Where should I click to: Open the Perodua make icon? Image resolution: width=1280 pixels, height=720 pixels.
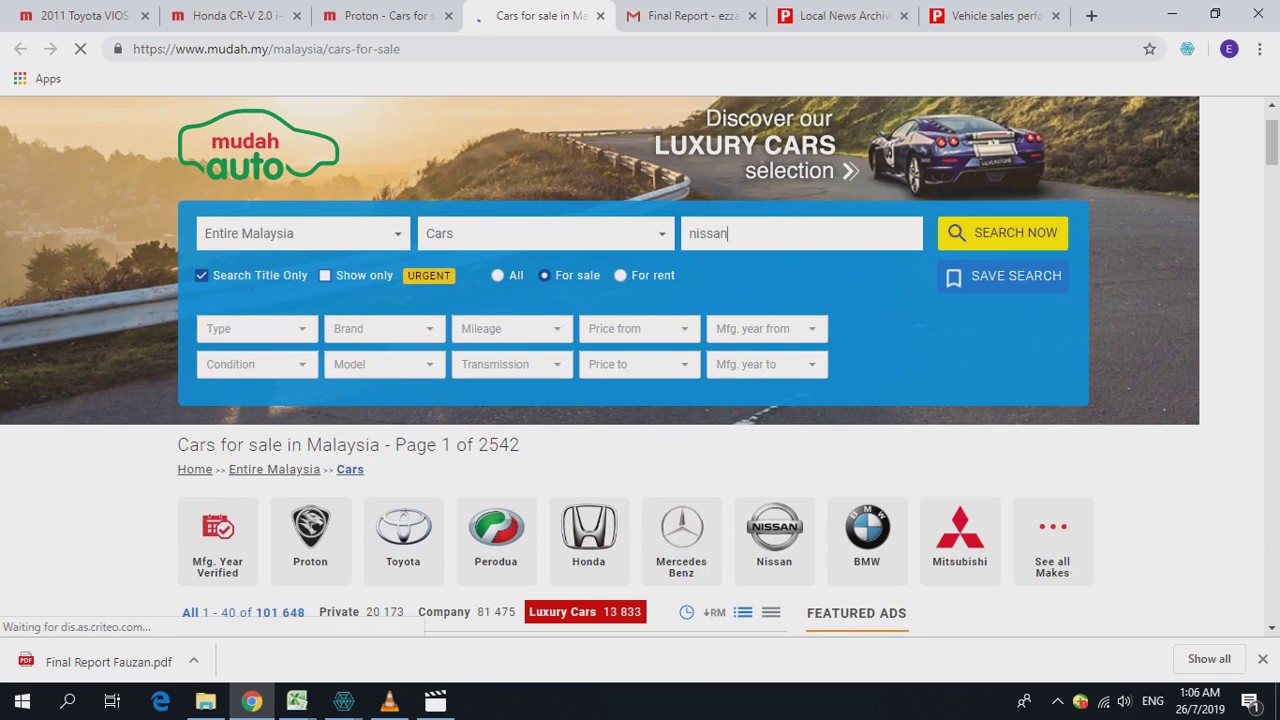click(x=496, y=540)
